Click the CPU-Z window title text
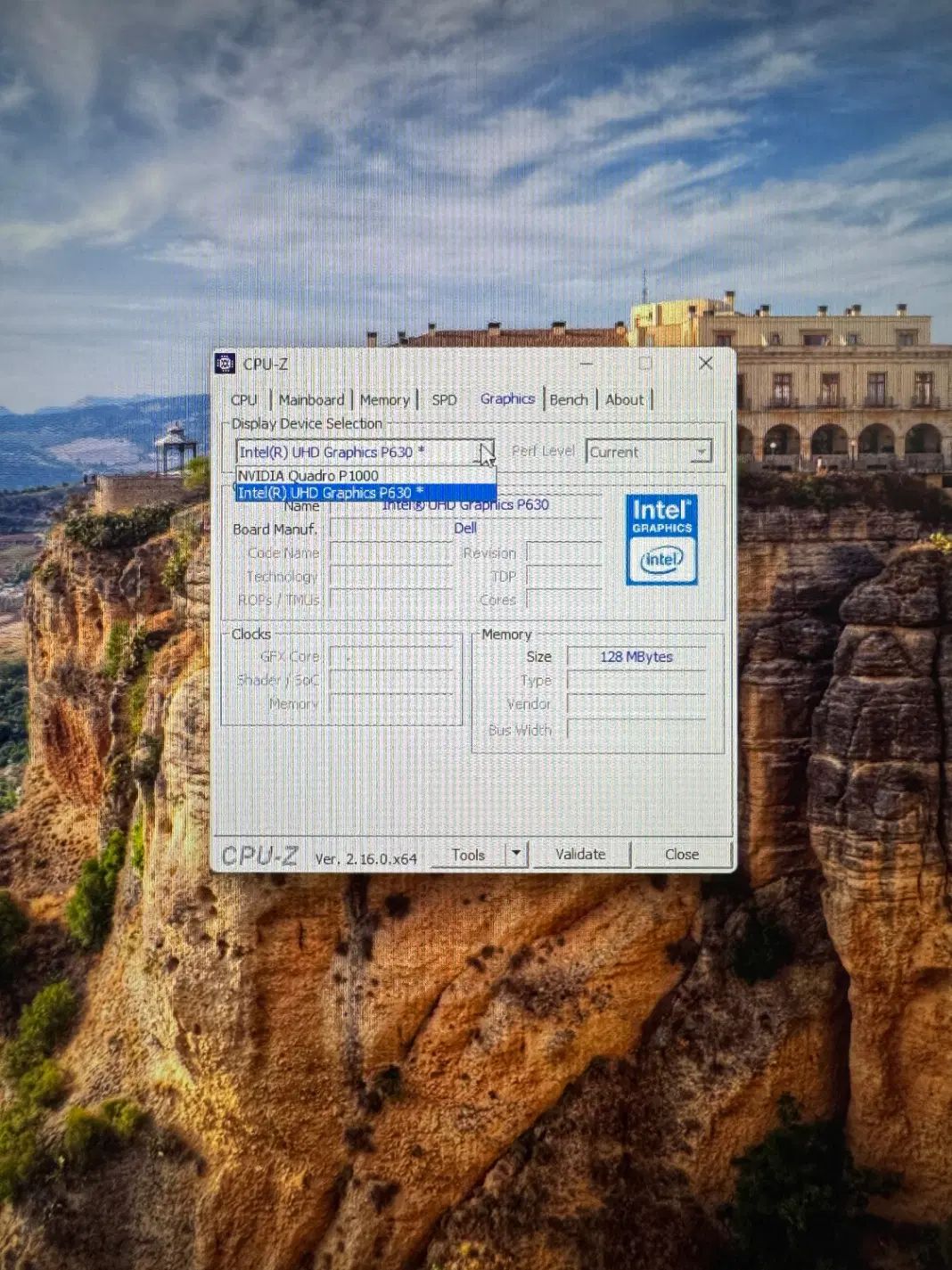This screenshot has height=1270, width=952. tap(266, 364)
